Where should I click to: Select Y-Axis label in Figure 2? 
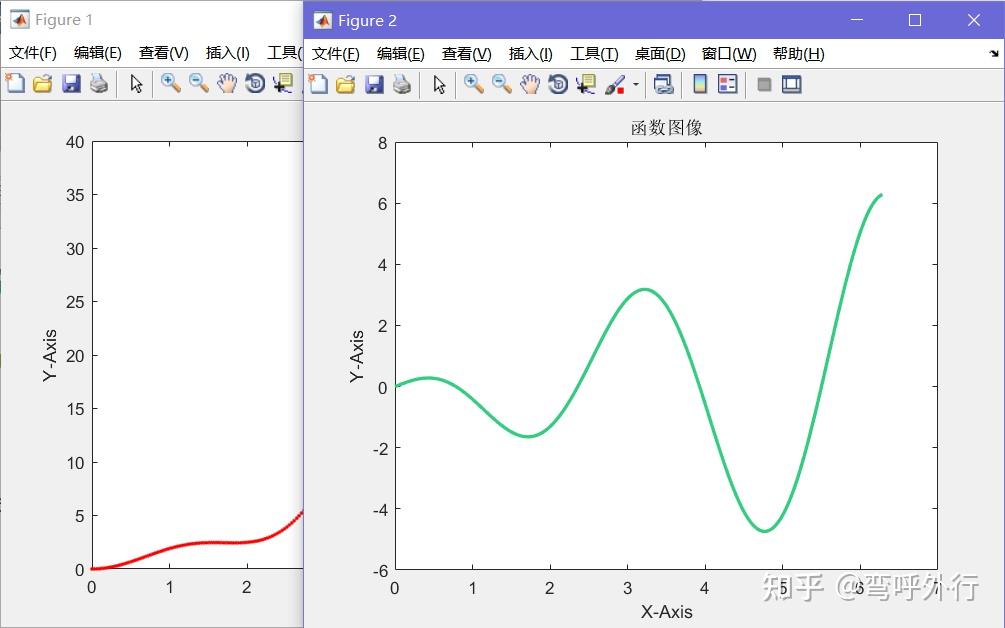(x=357, y=356)
